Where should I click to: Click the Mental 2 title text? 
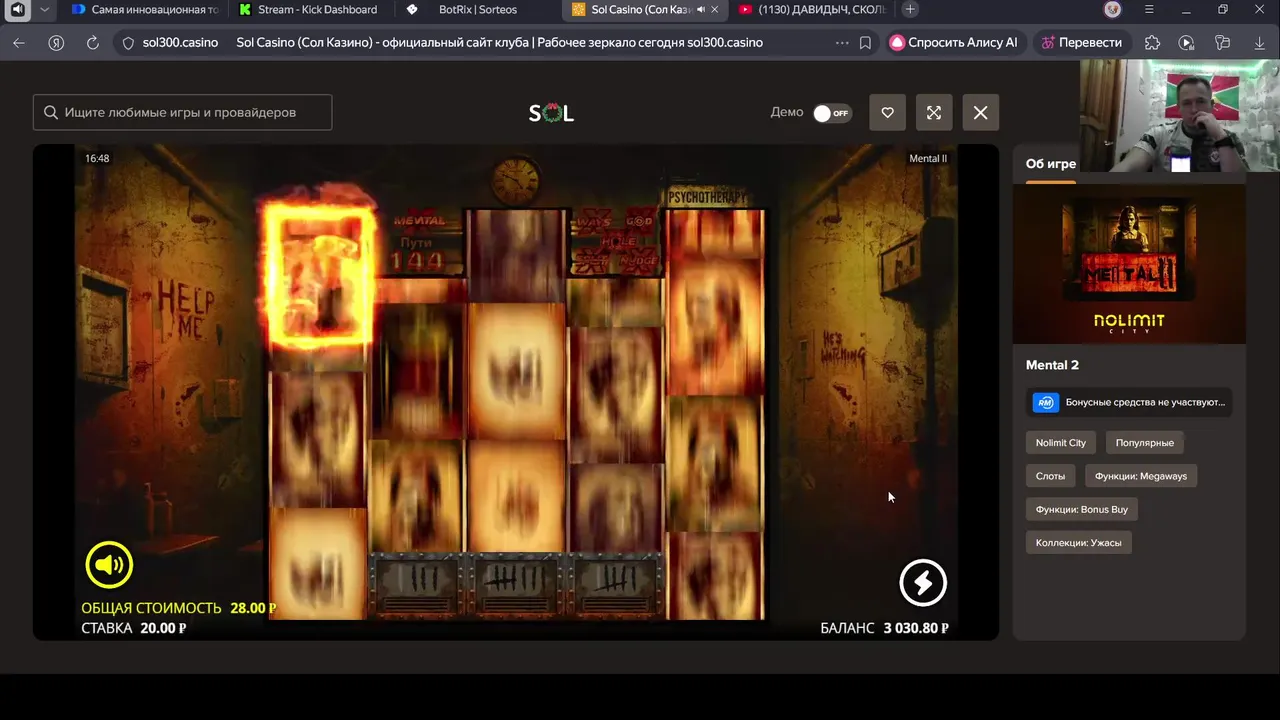click(1053, 365)
